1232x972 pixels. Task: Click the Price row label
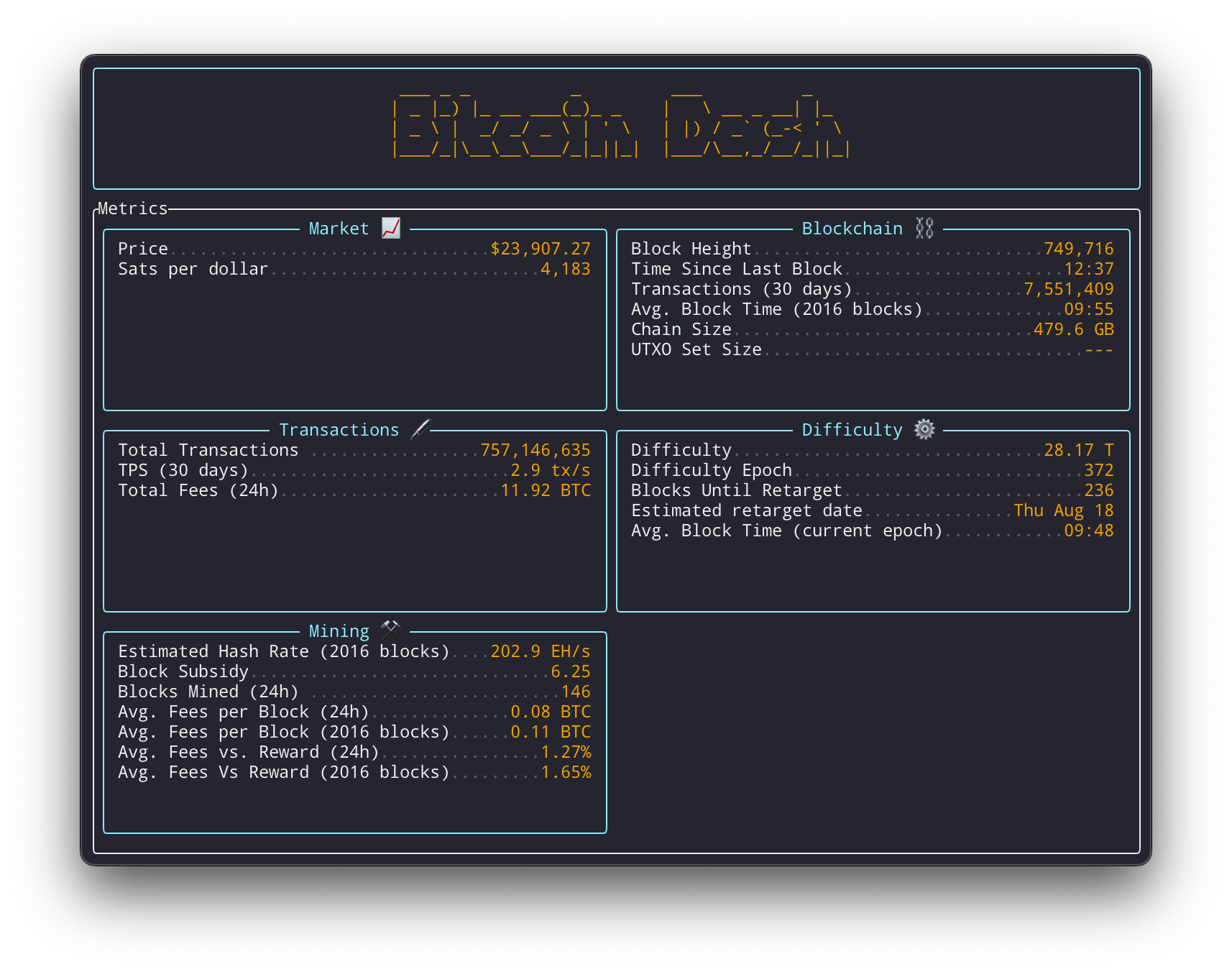143,249
